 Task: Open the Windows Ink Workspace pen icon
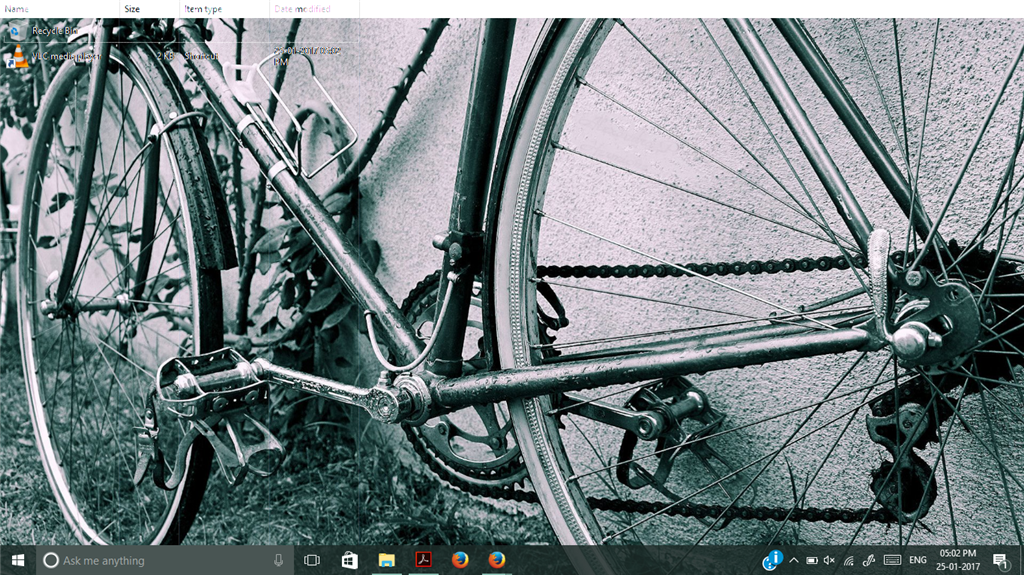point(869,561)
